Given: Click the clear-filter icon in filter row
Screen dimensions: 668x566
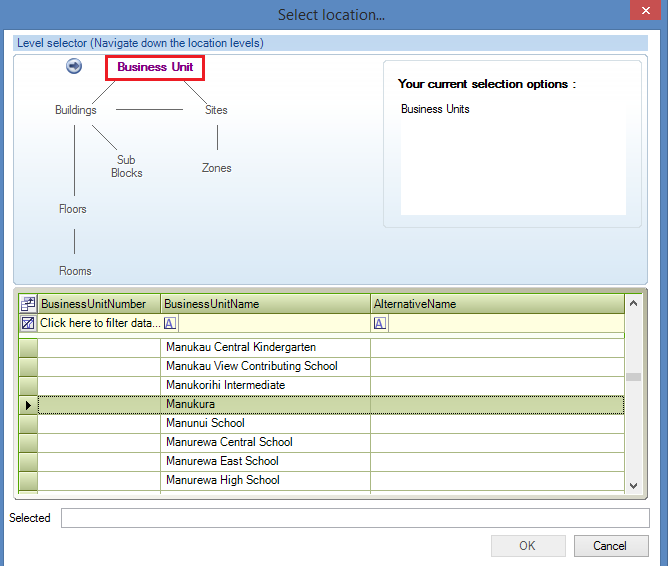Looking at the screenshot, I should [28, 323].
